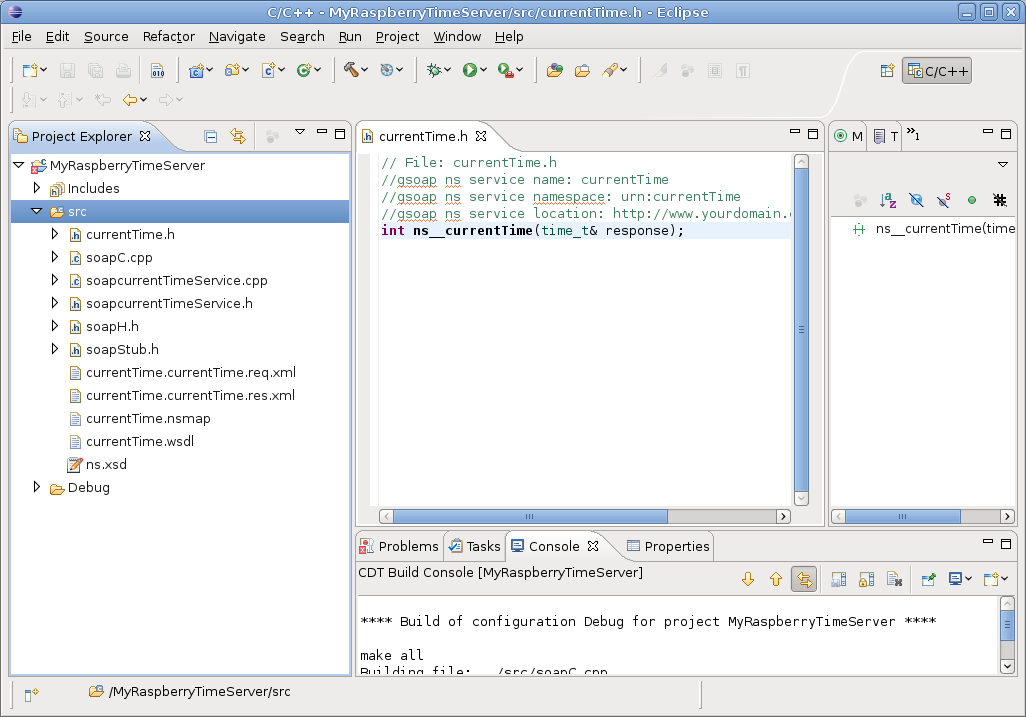Toggle Scroll Lock in console
The width and height of the screenshot is (1026, 717).
click(x=866, y=579)
